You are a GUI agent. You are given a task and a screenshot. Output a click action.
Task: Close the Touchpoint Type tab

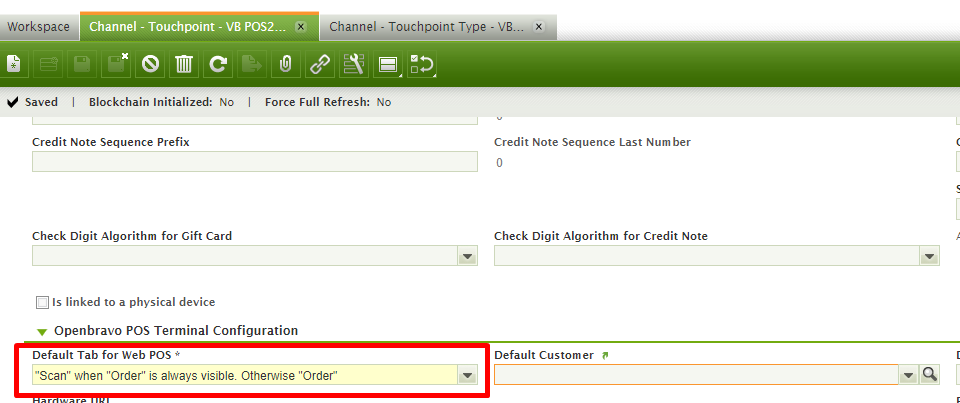(538, 26)
